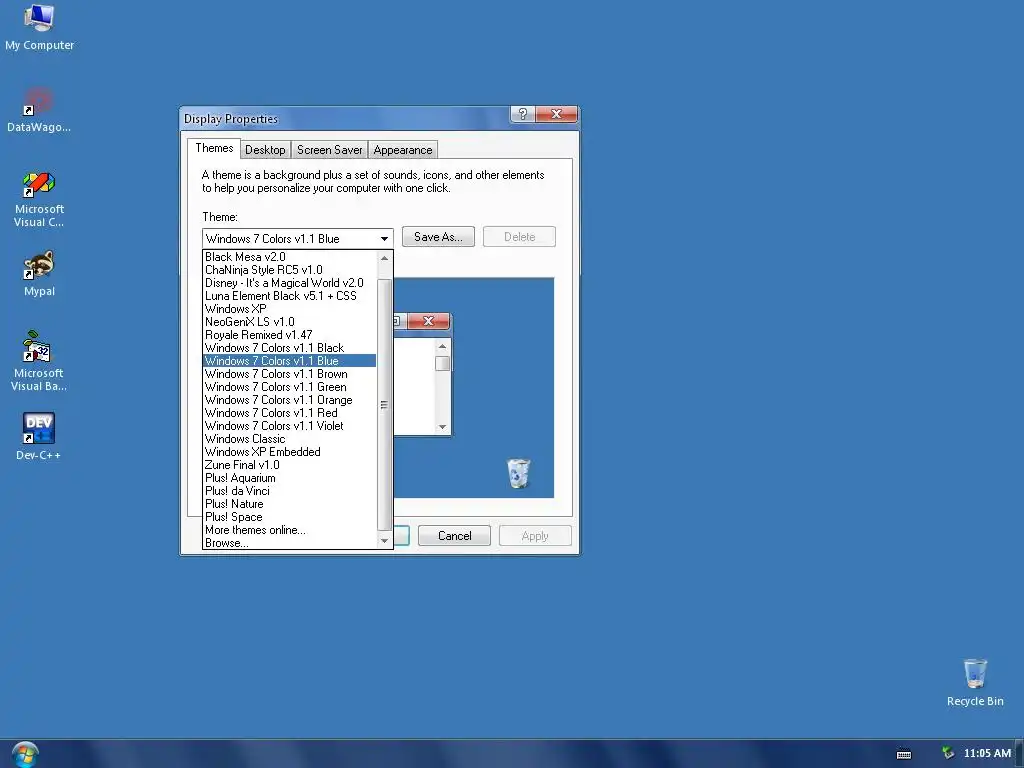Choose Windows 7 Colors v1.1 Violet

(289, 426)
